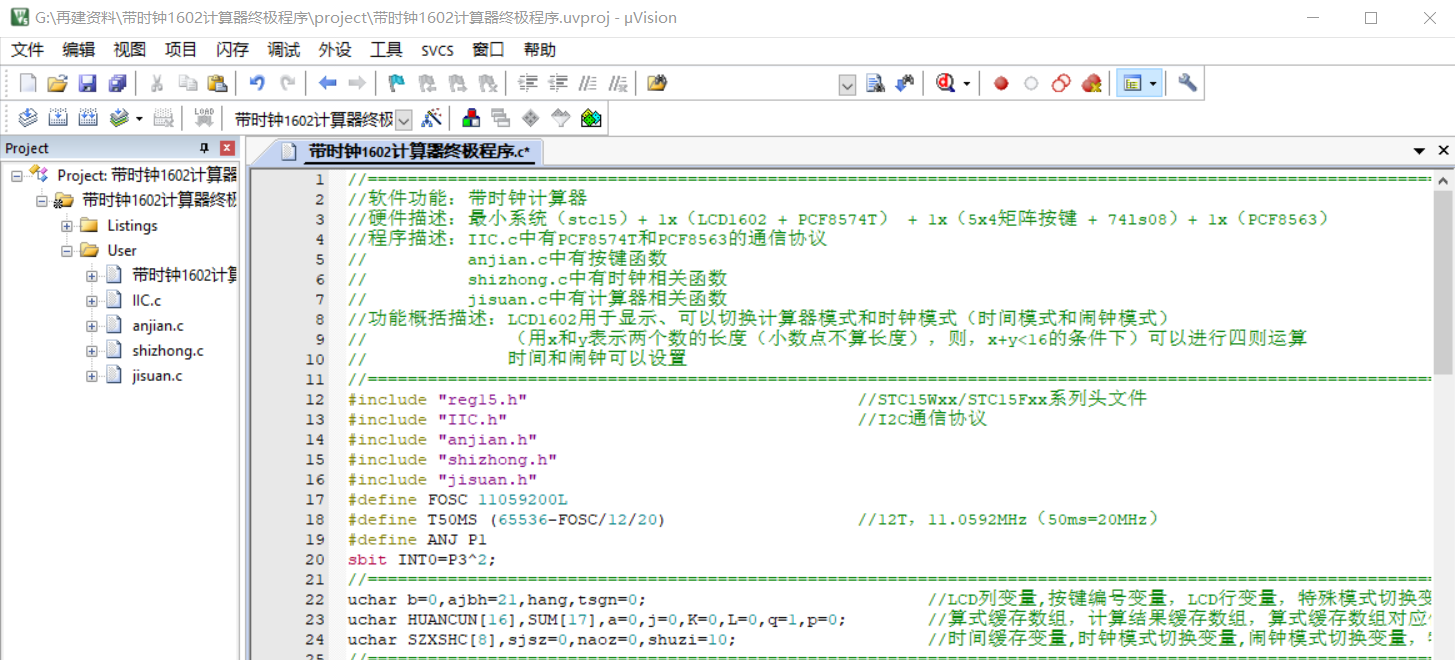Open the 项目 menu
This screenshot has width=1455, height=660.
[x=181, y=50]
